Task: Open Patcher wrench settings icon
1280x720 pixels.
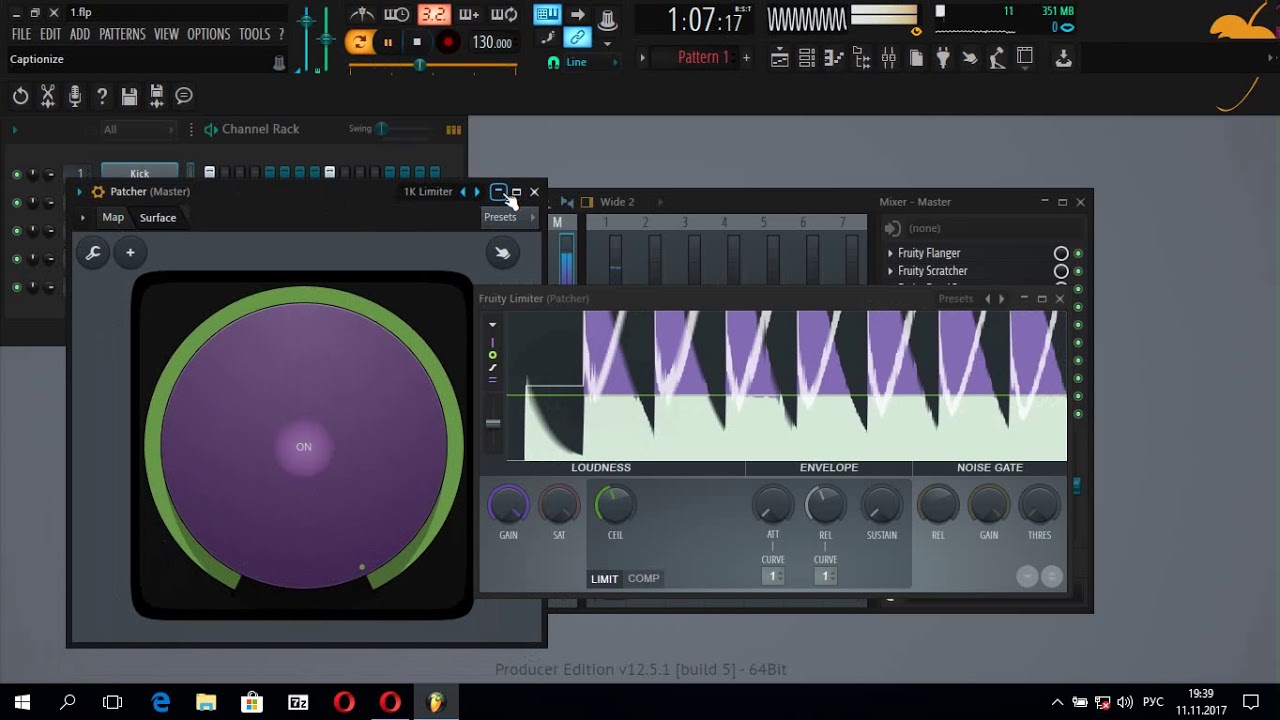Action: click(93, 253)
